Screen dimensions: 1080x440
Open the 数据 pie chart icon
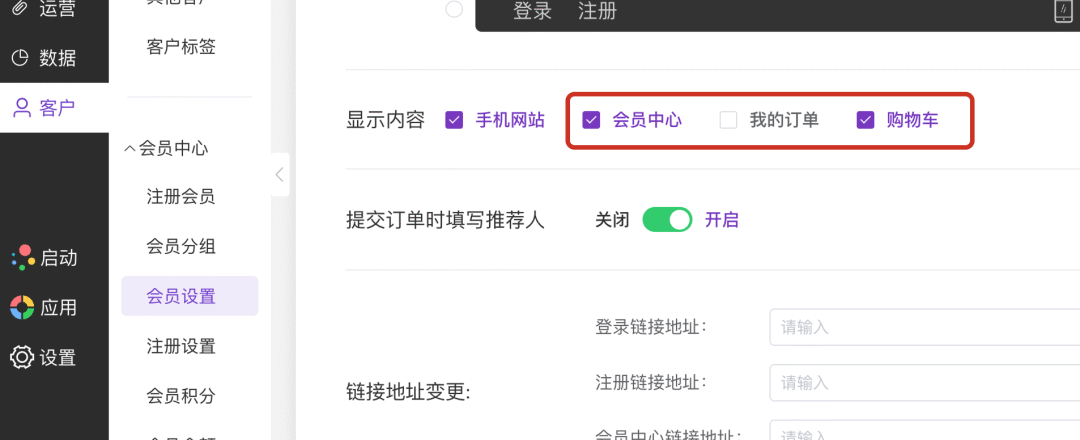(x=20, y=58)
